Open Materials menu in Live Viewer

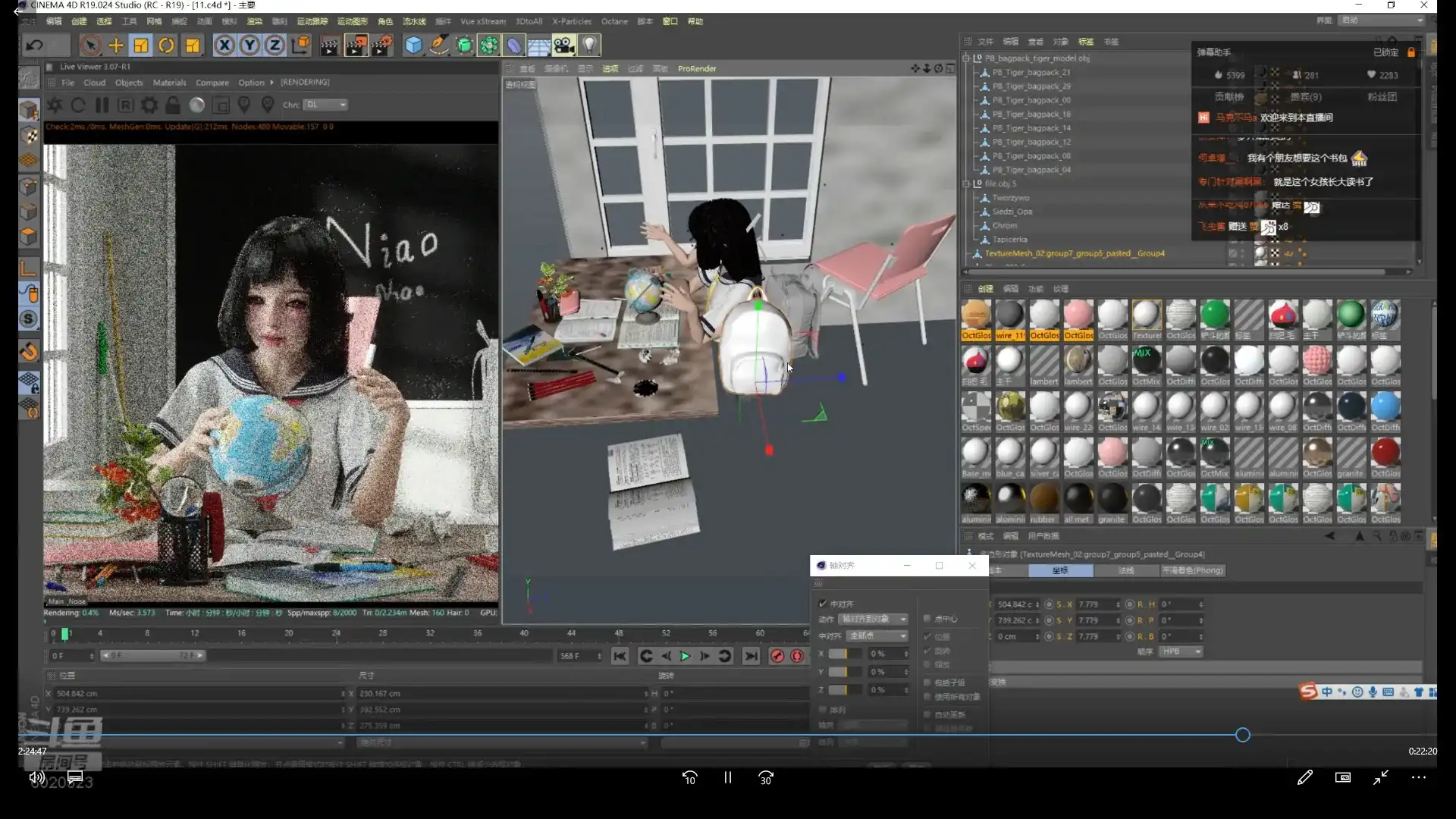[x=169, y=83]
